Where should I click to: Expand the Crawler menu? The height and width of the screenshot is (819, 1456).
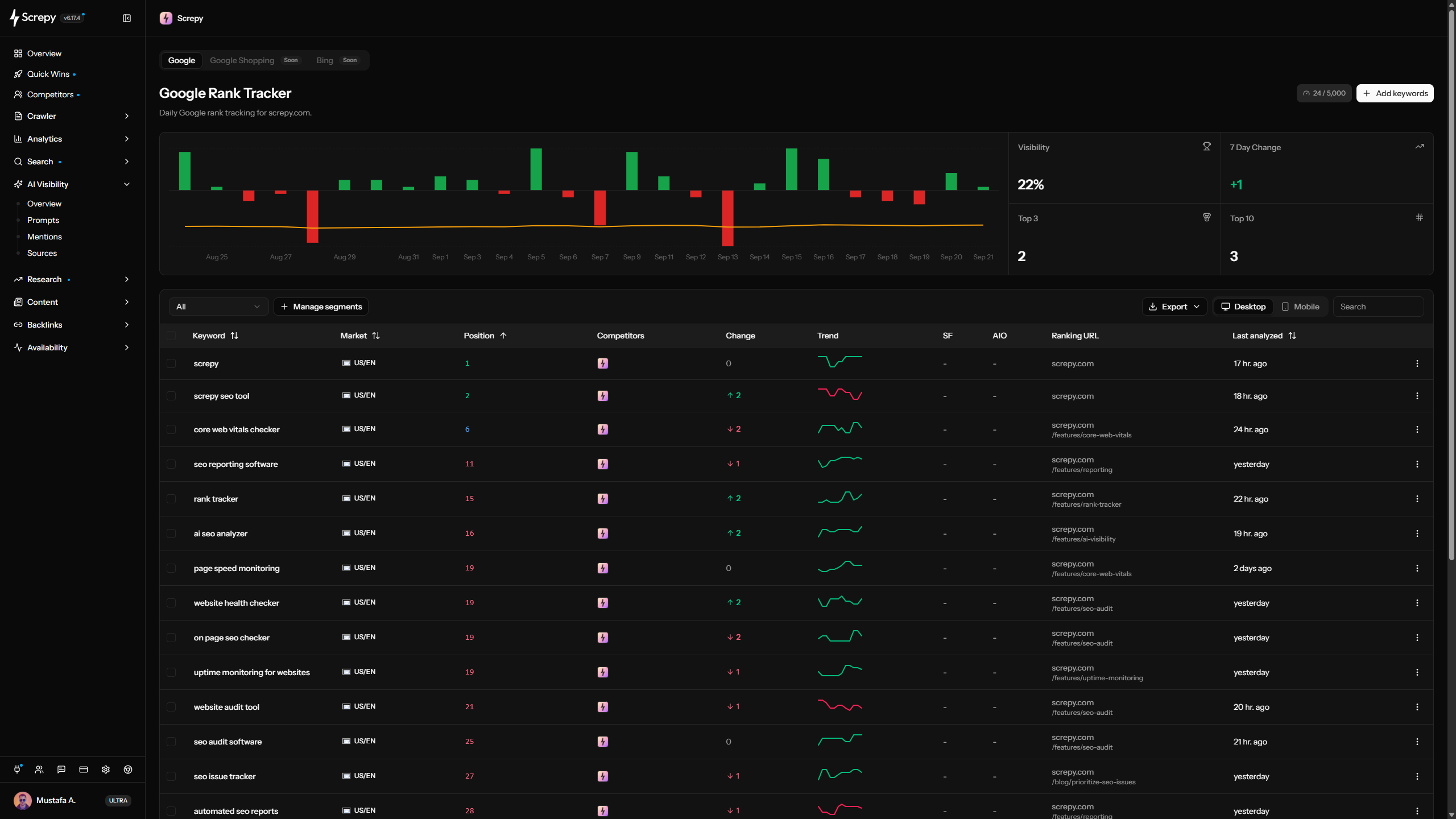click(72, 116)
